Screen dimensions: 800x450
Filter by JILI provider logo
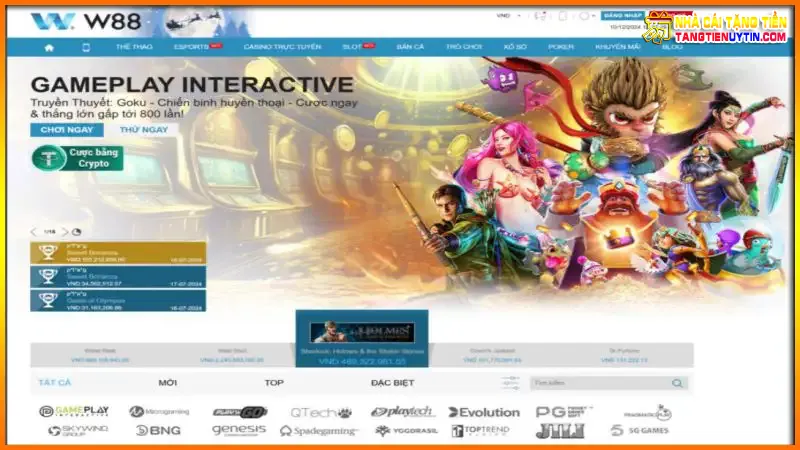pos(560,431)
